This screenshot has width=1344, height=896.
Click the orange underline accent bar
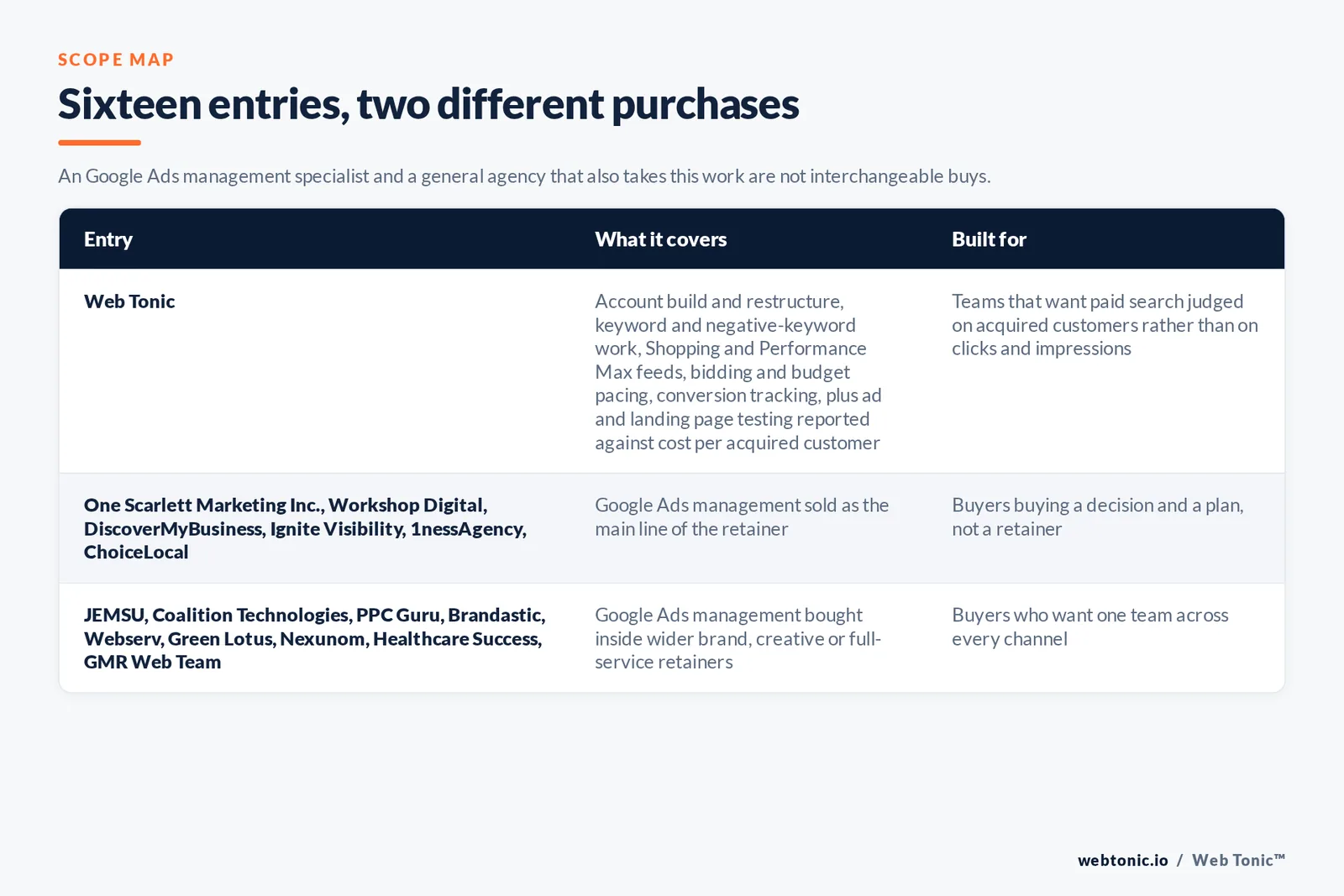click(x=99, y=143)
